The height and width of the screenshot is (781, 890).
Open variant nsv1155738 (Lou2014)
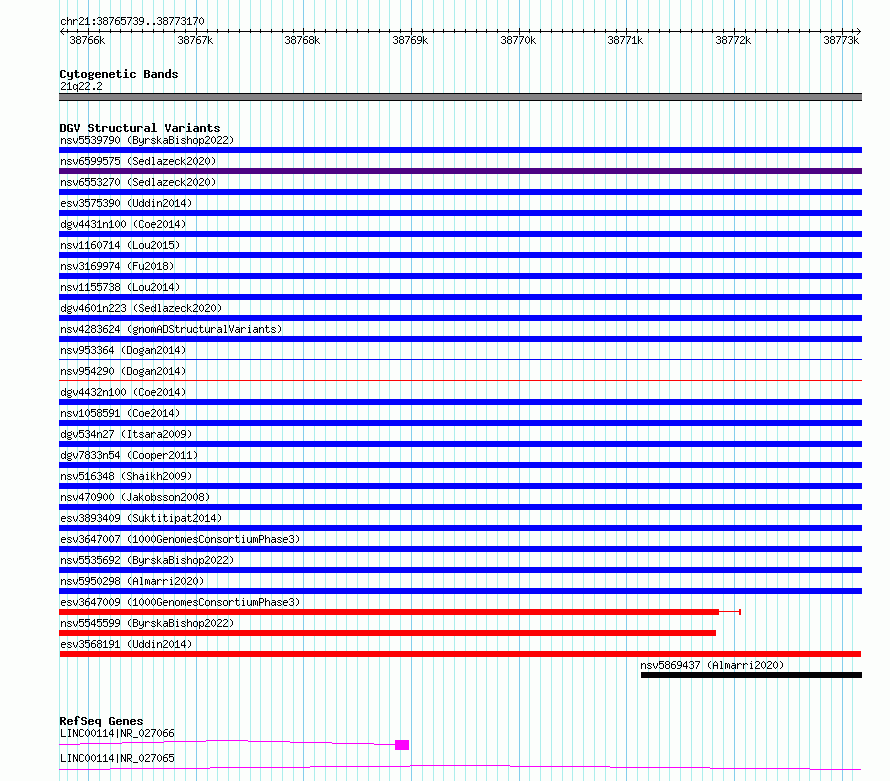[x=120, y=287]
